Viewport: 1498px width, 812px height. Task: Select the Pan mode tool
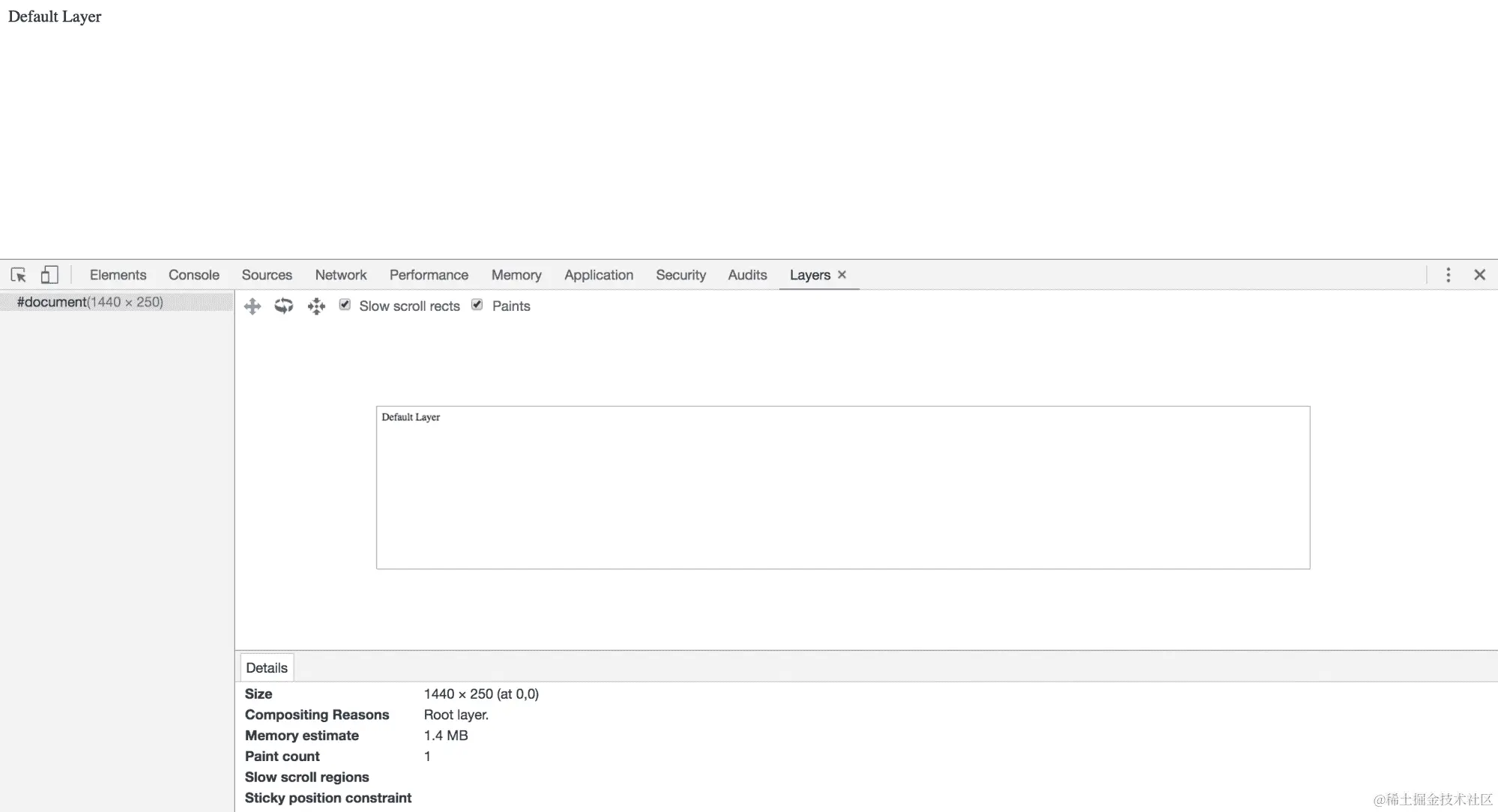[253, 306]
